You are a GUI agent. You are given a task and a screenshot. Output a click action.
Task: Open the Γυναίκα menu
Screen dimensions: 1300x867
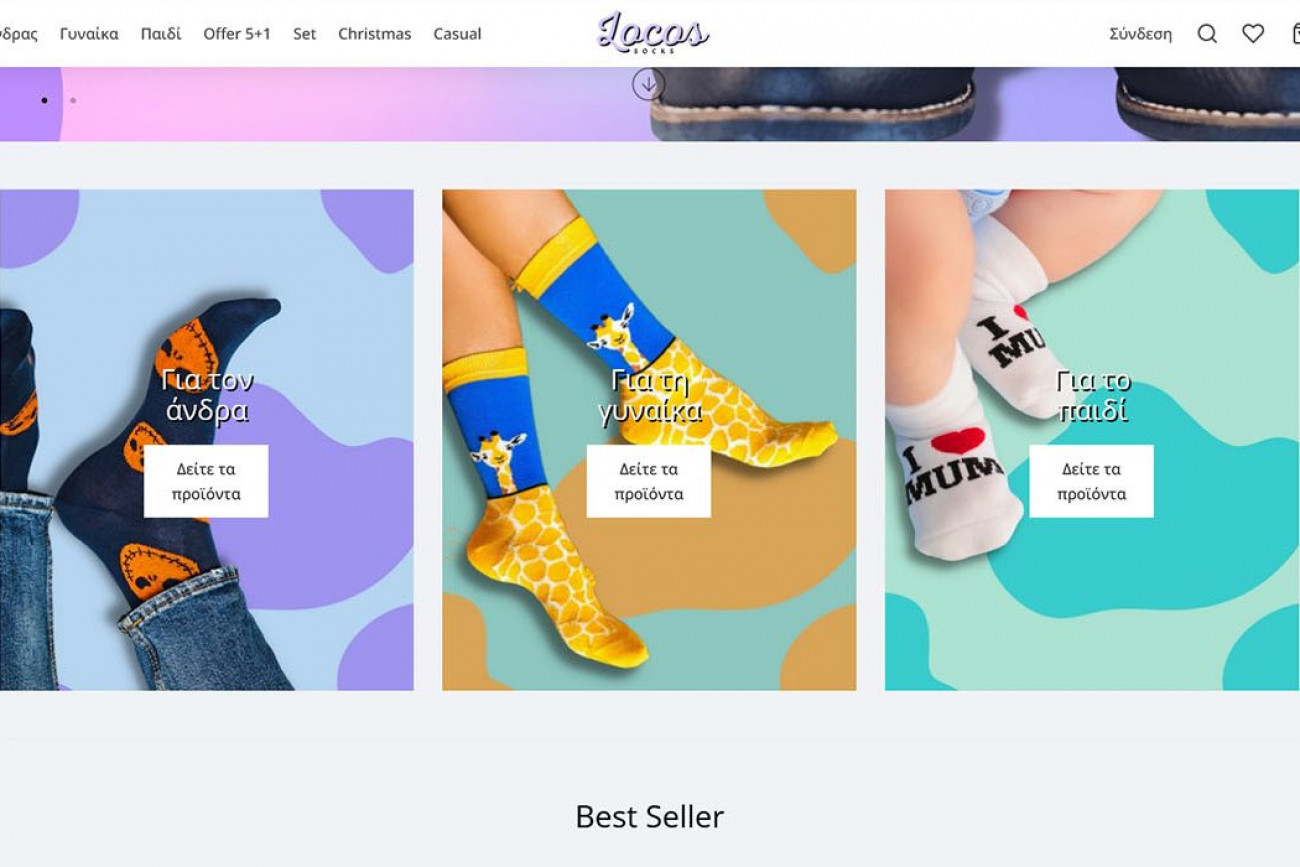tap(89, 34)
